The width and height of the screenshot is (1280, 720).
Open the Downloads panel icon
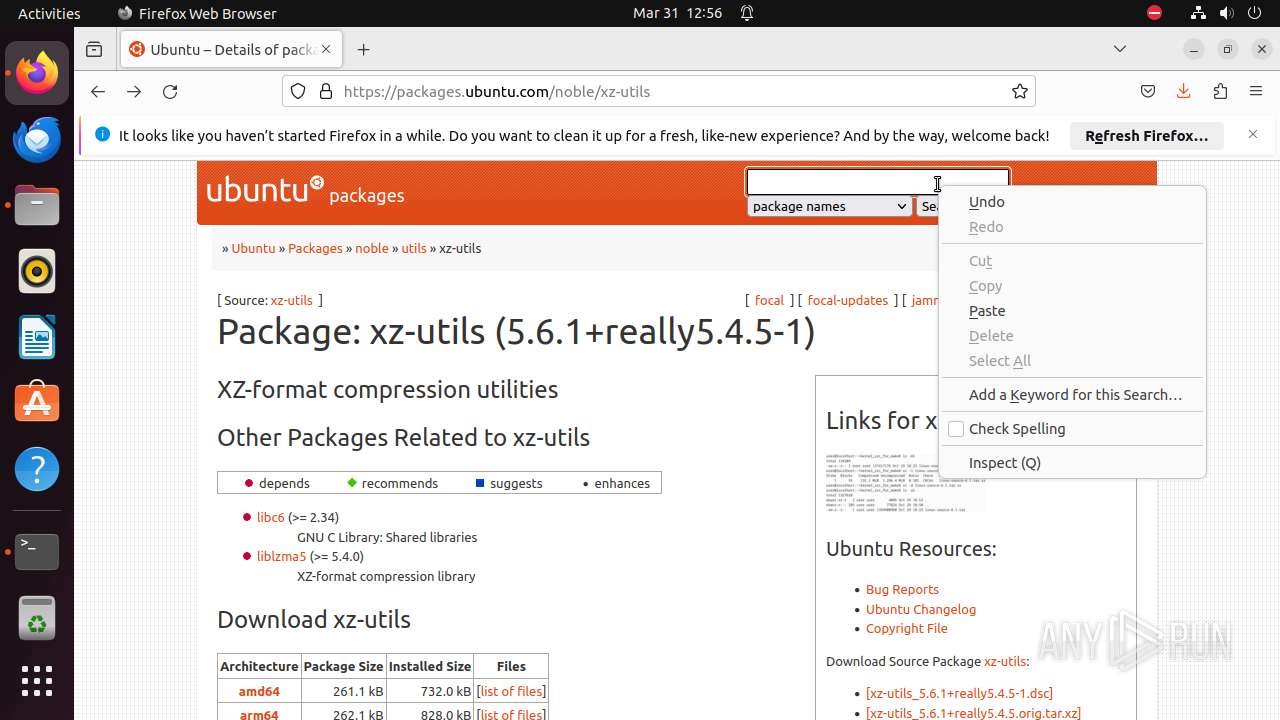pyautogui.click(x=1184, y=91)
